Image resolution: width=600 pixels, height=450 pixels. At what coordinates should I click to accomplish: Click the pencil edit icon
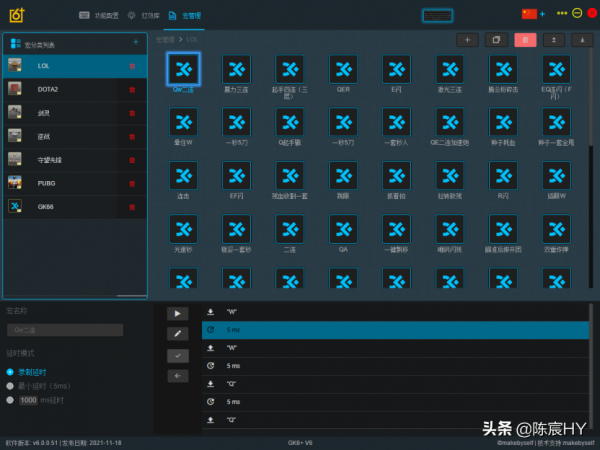click(177, 334)
